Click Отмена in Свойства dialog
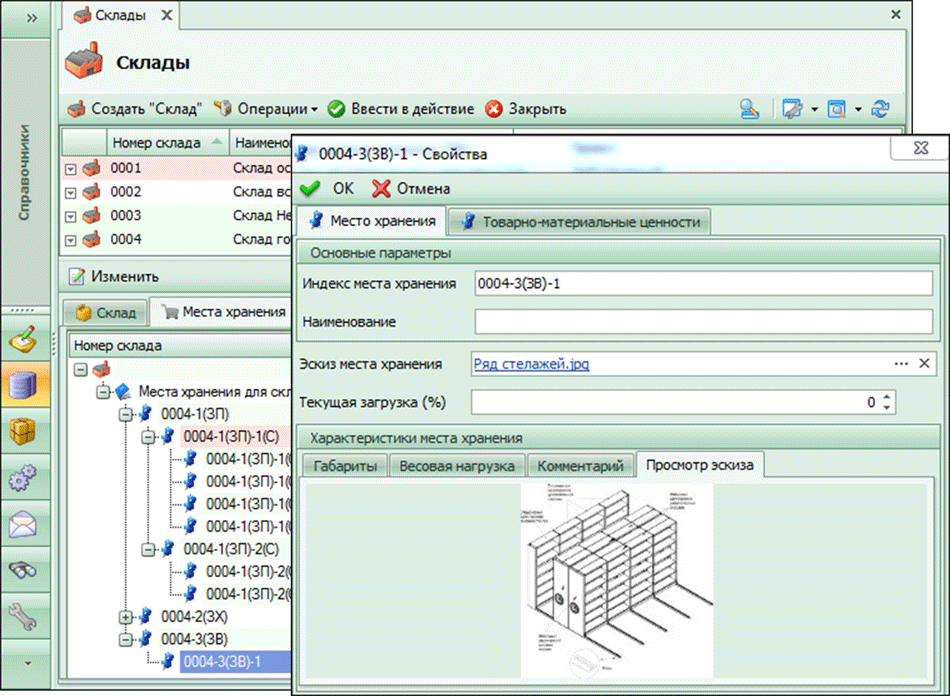950x696 pixels. pos(411,189)
